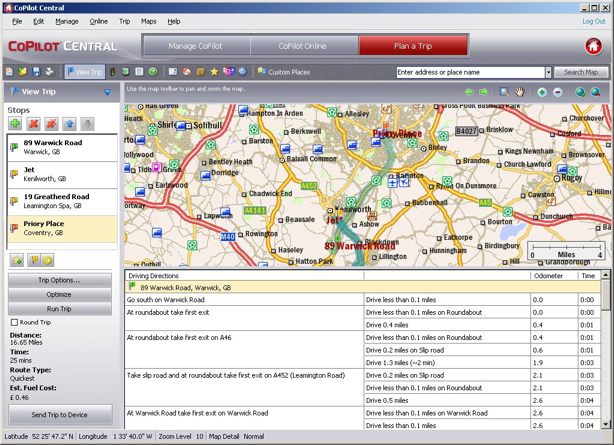The height and width of the screenshot is (445, 614).
Task: Click the Search Map button
Action: pyautogui.click(x=581, y=72)
